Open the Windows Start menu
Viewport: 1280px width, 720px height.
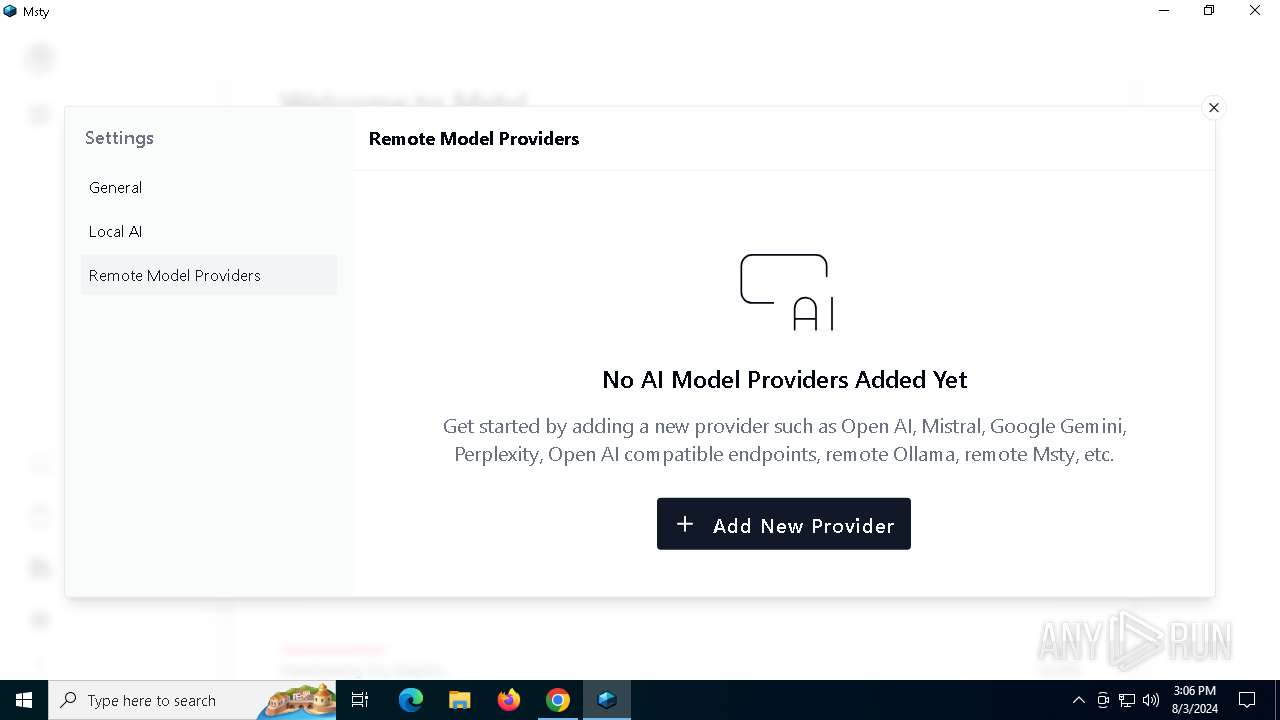pos(24,700)
